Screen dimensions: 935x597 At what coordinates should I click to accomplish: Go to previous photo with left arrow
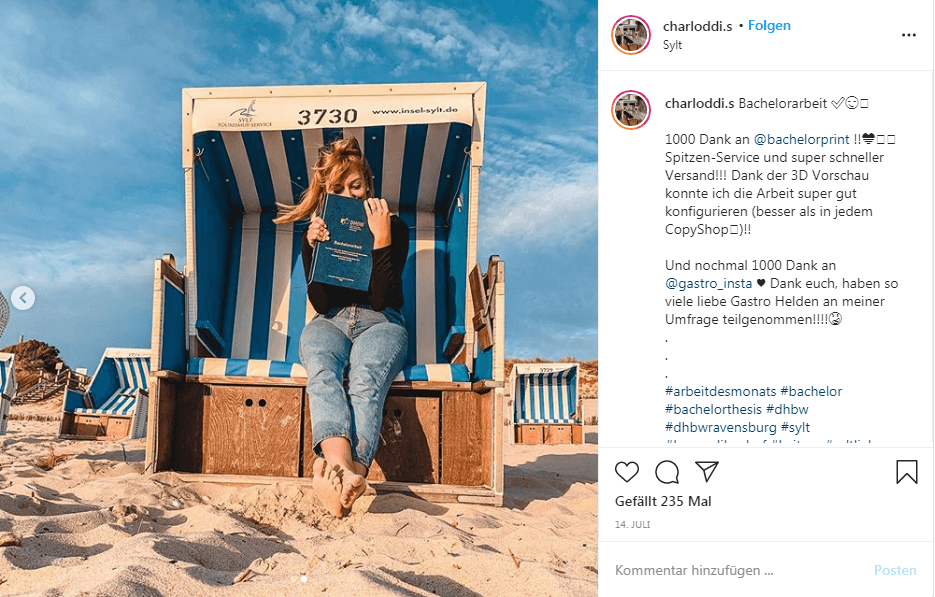pyautogui.click(x=23, y=298)
